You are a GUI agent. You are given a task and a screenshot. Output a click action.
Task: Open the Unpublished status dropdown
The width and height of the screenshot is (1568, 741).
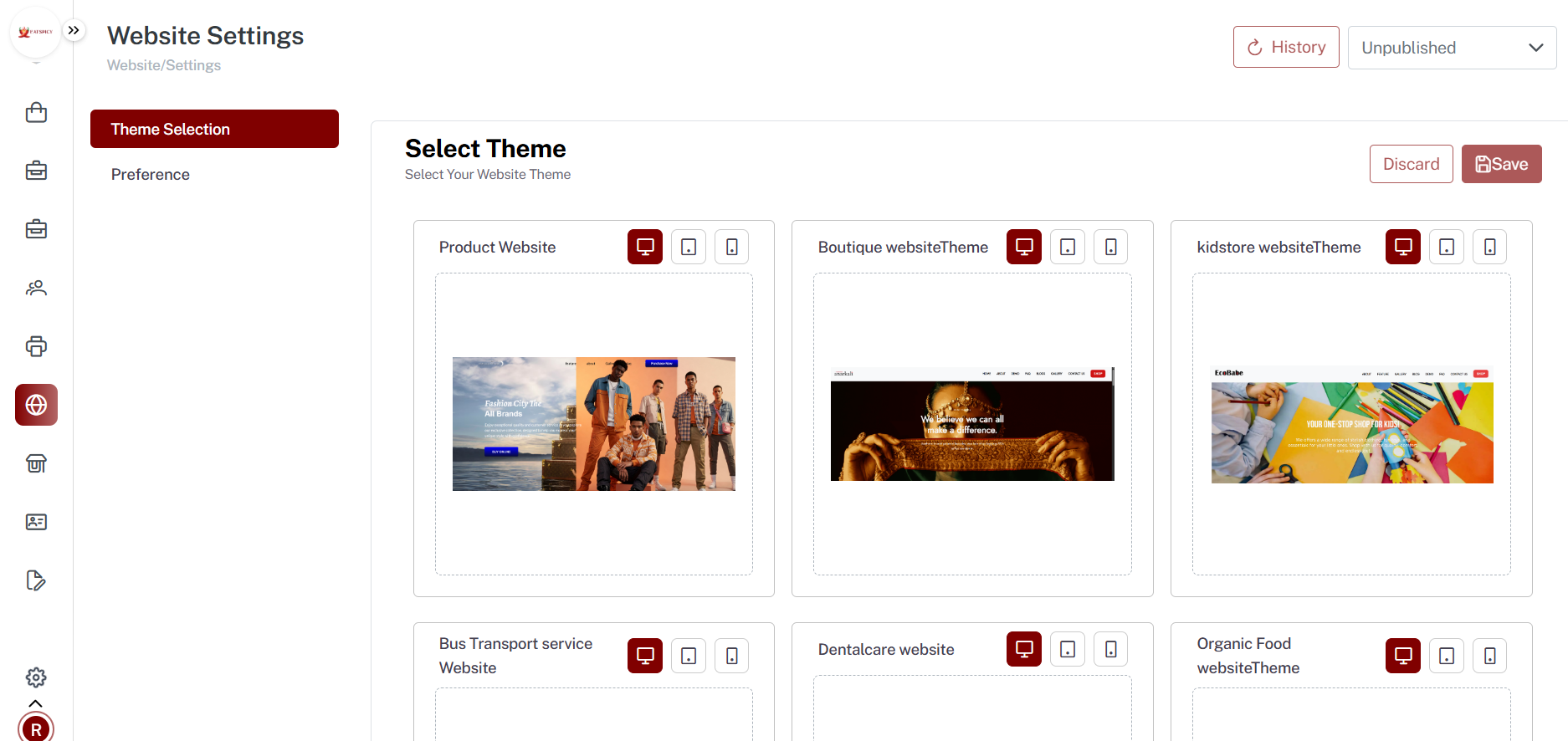1452,48
